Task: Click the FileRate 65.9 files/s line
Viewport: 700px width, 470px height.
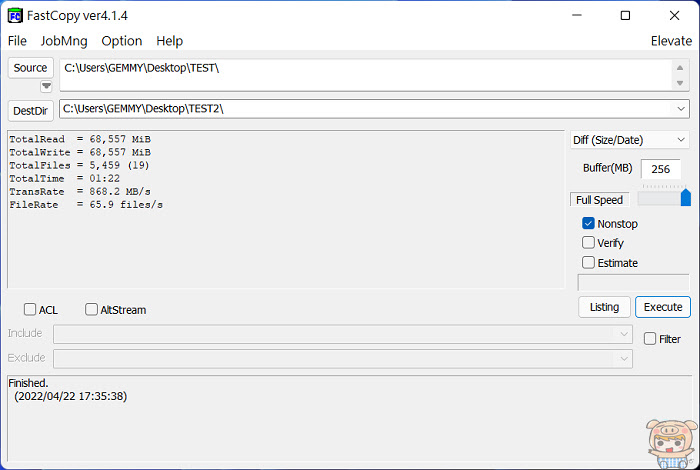Action: pyautogui.click(x=86, y=205)
